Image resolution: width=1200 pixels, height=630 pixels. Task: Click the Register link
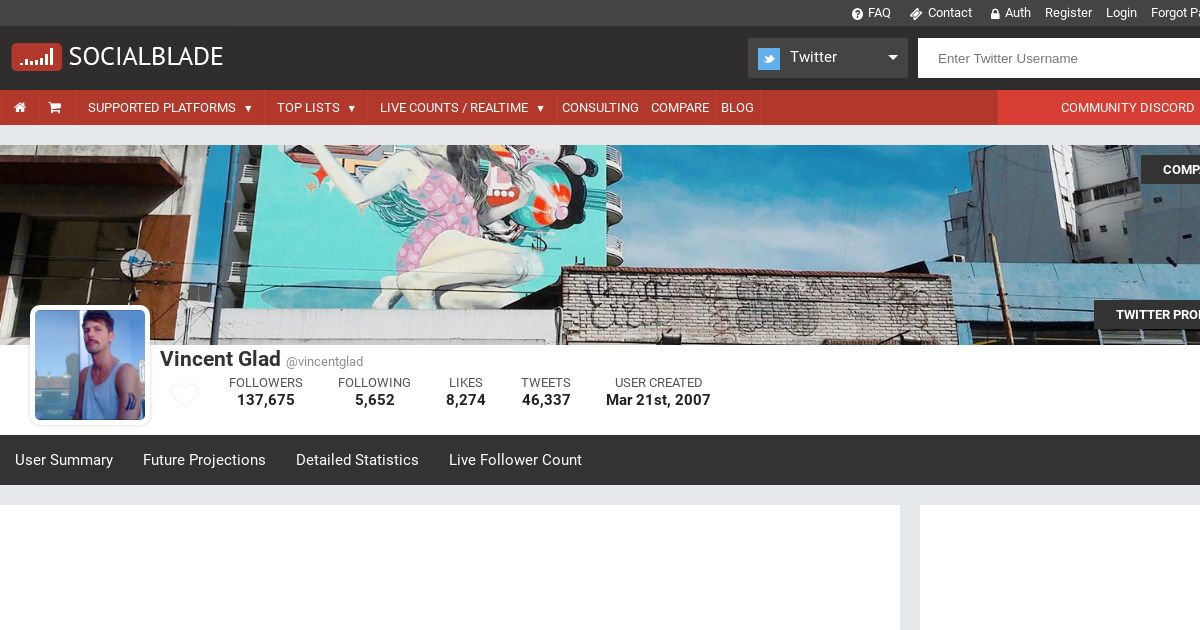1068,13
